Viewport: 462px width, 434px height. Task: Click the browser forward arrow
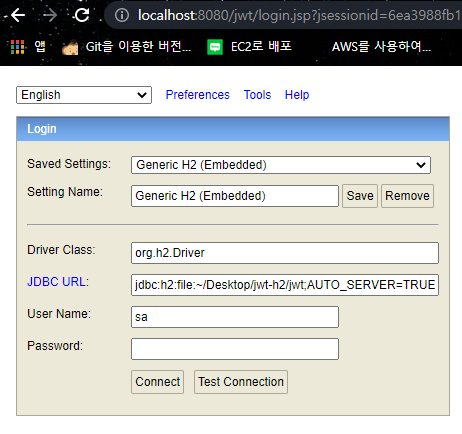50,15
